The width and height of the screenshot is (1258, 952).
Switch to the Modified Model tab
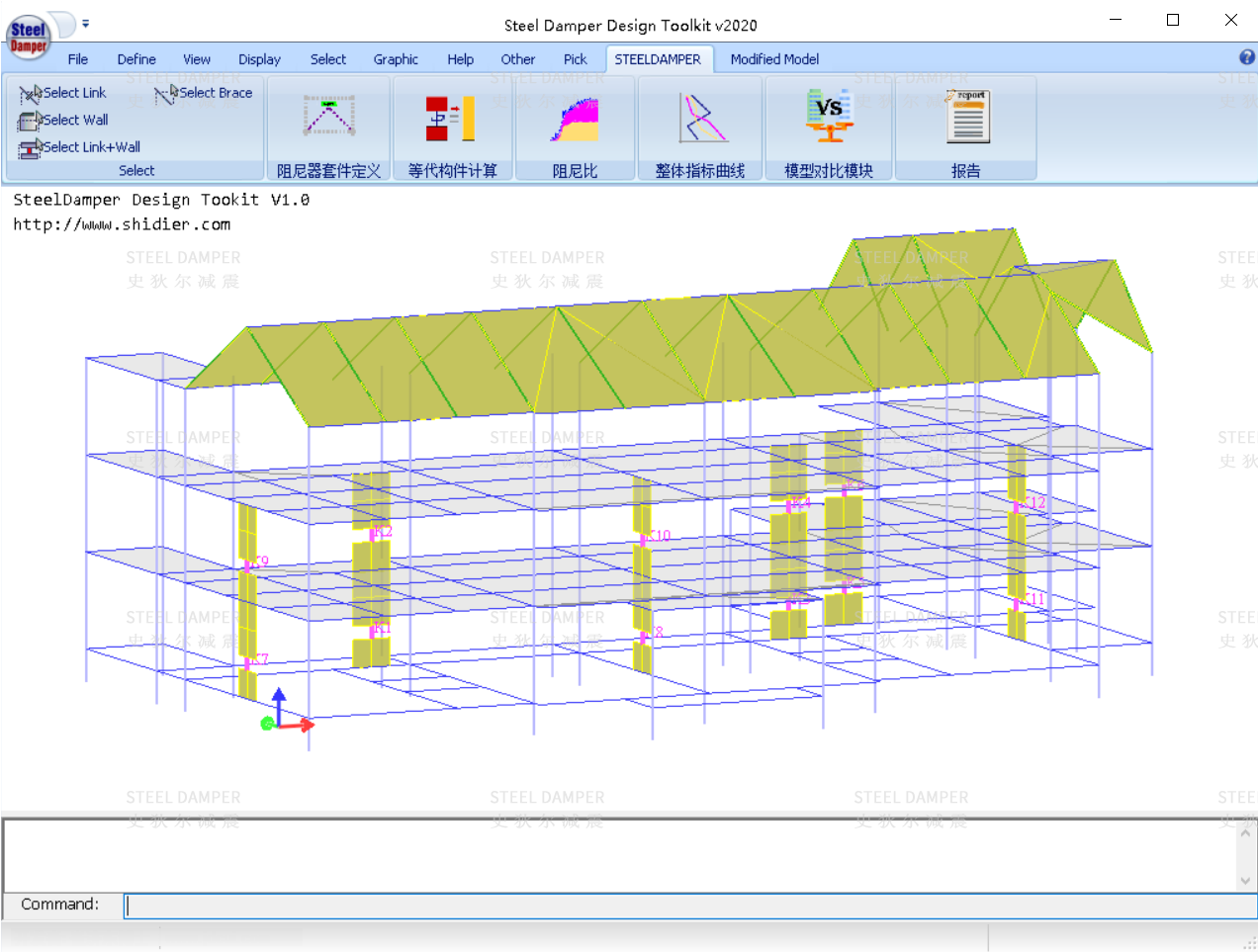point(774,59)
